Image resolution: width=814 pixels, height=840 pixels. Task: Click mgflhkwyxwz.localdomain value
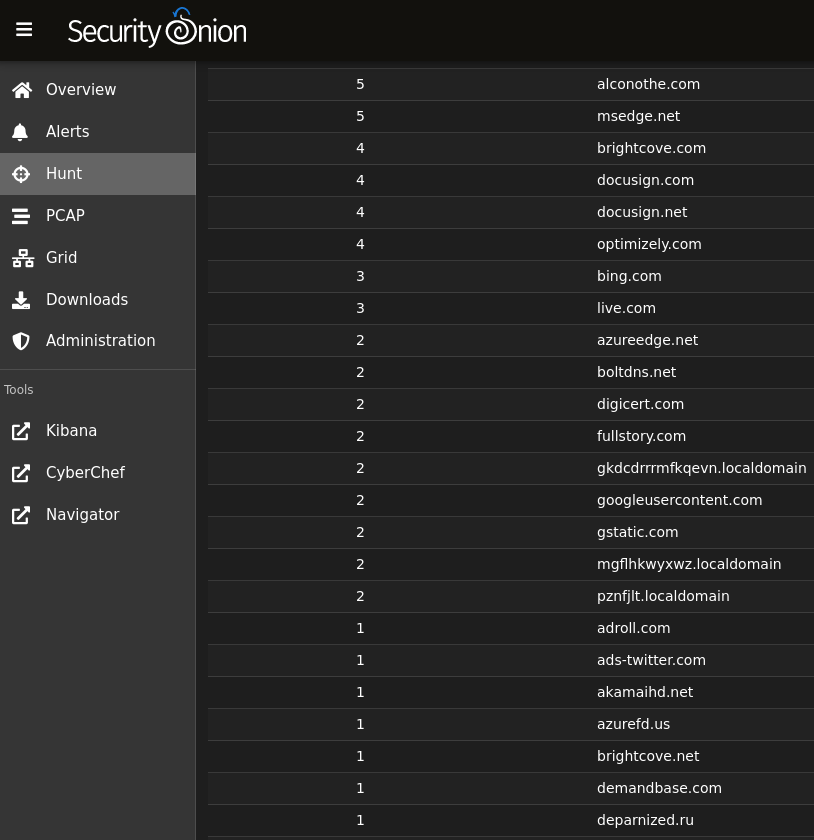[x=689, y=565]
